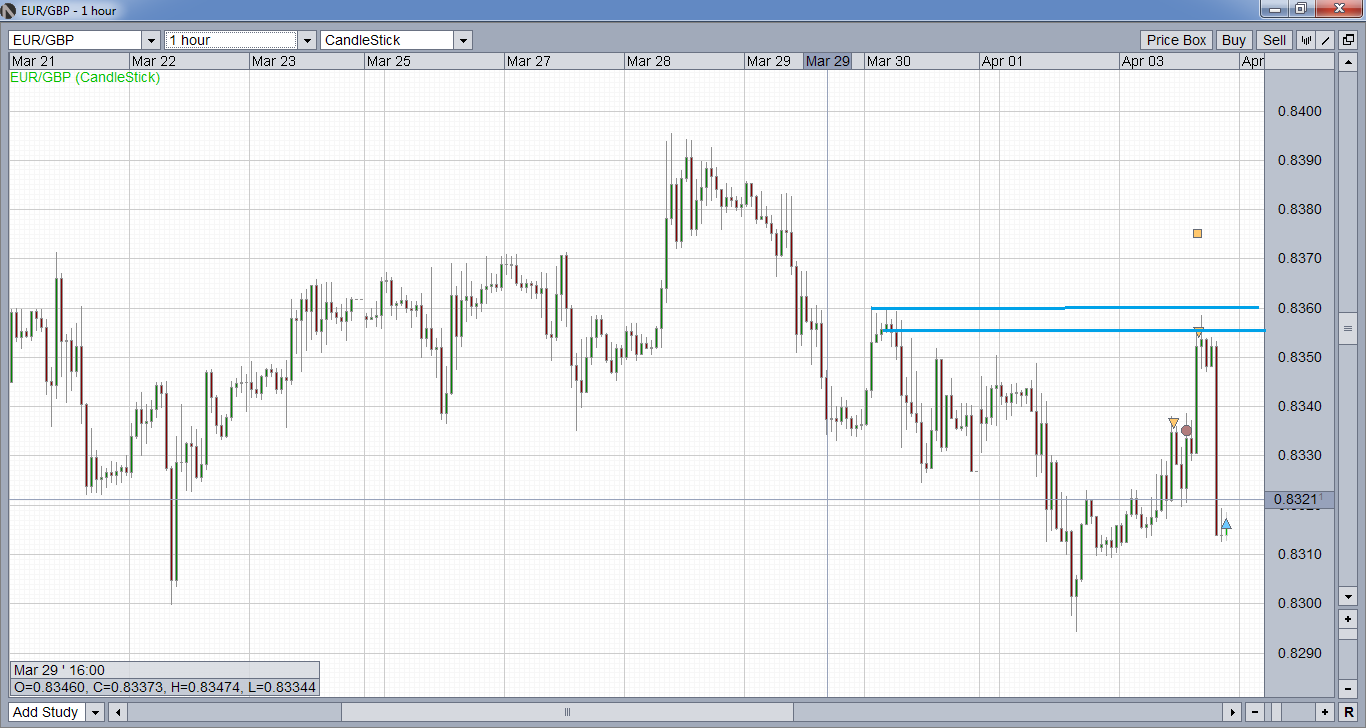The image size is (1366, 728).
Task: Zoom out time axis with minus button
Action: [1256, 712]
